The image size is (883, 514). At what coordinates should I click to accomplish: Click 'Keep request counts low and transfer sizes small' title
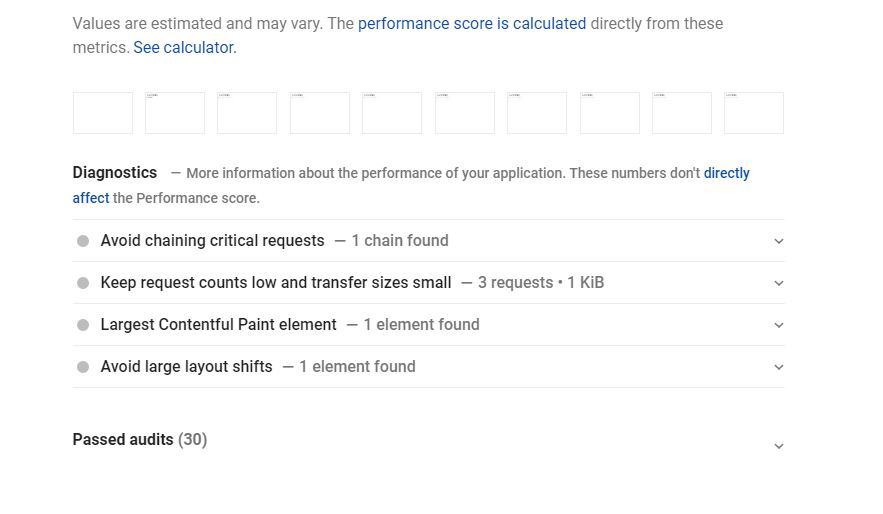[276, 283]
